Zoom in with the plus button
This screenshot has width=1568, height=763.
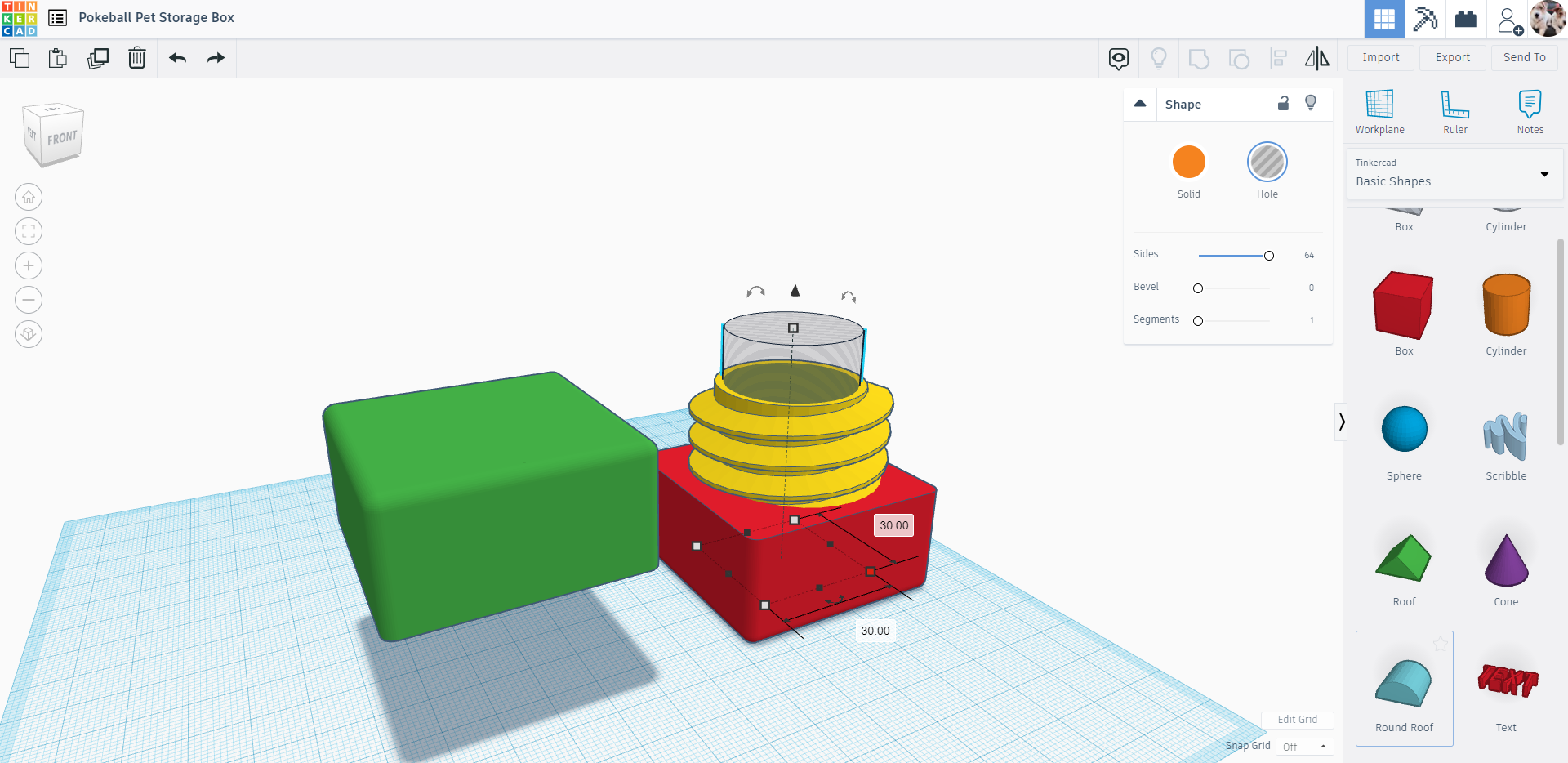click(29, 265)
